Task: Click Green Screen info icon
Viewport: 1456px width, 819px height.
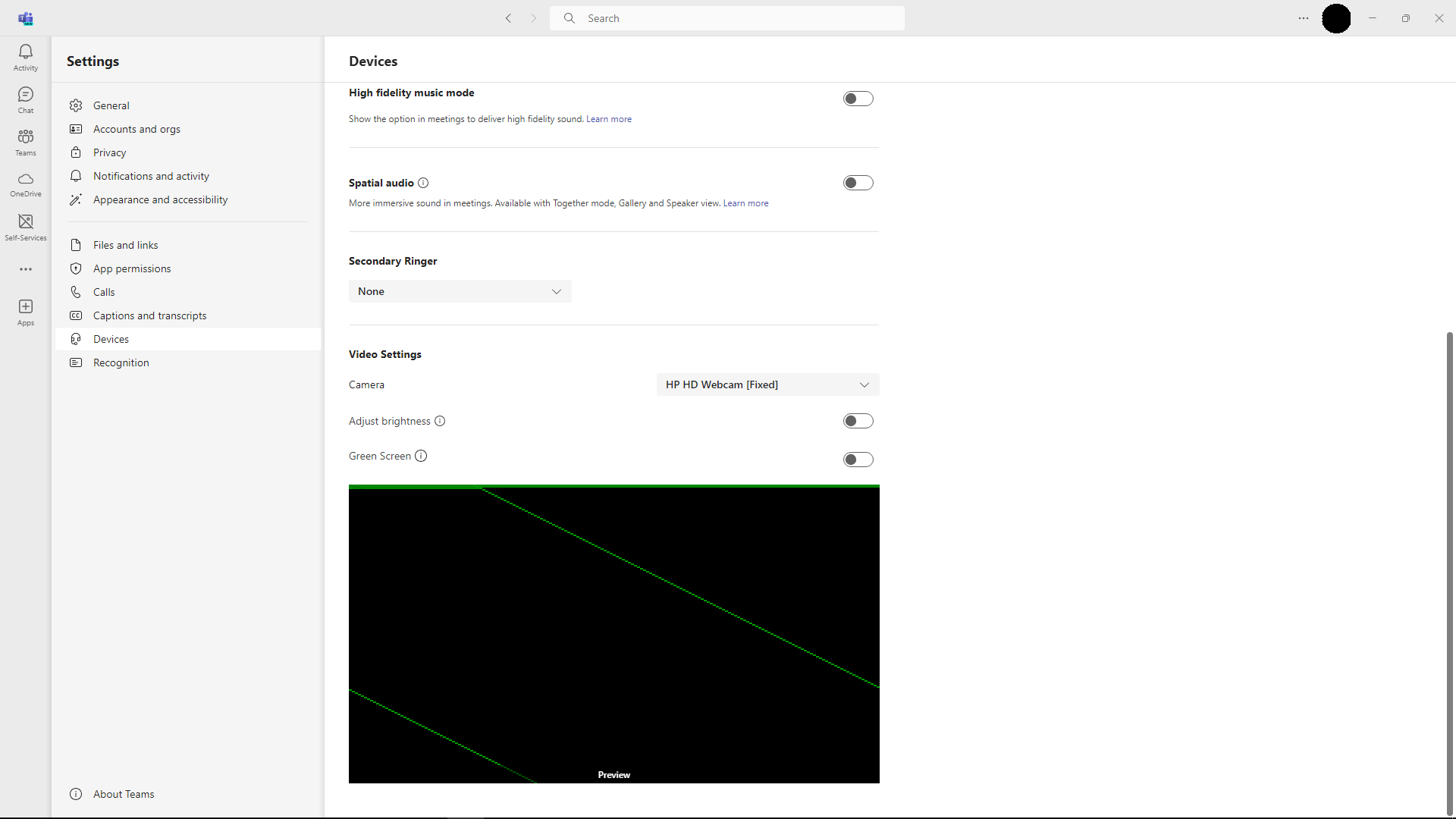Action: coord(421,456)
